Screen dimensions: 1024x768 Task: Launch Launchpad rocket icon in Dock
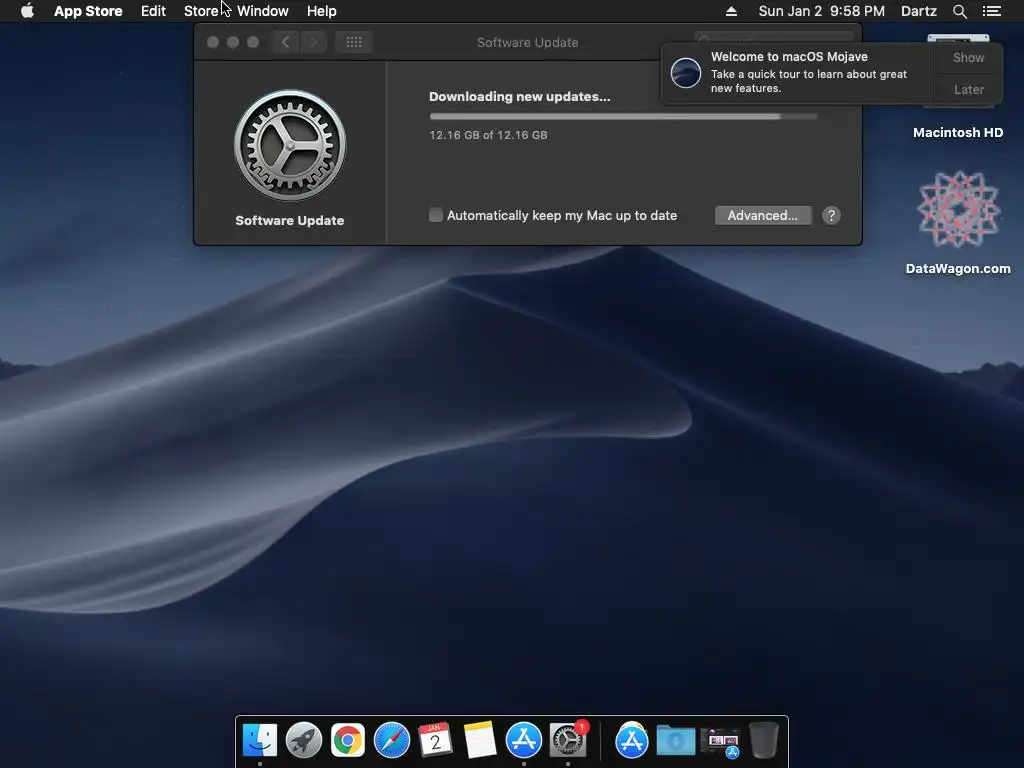[x=304, y=741]
